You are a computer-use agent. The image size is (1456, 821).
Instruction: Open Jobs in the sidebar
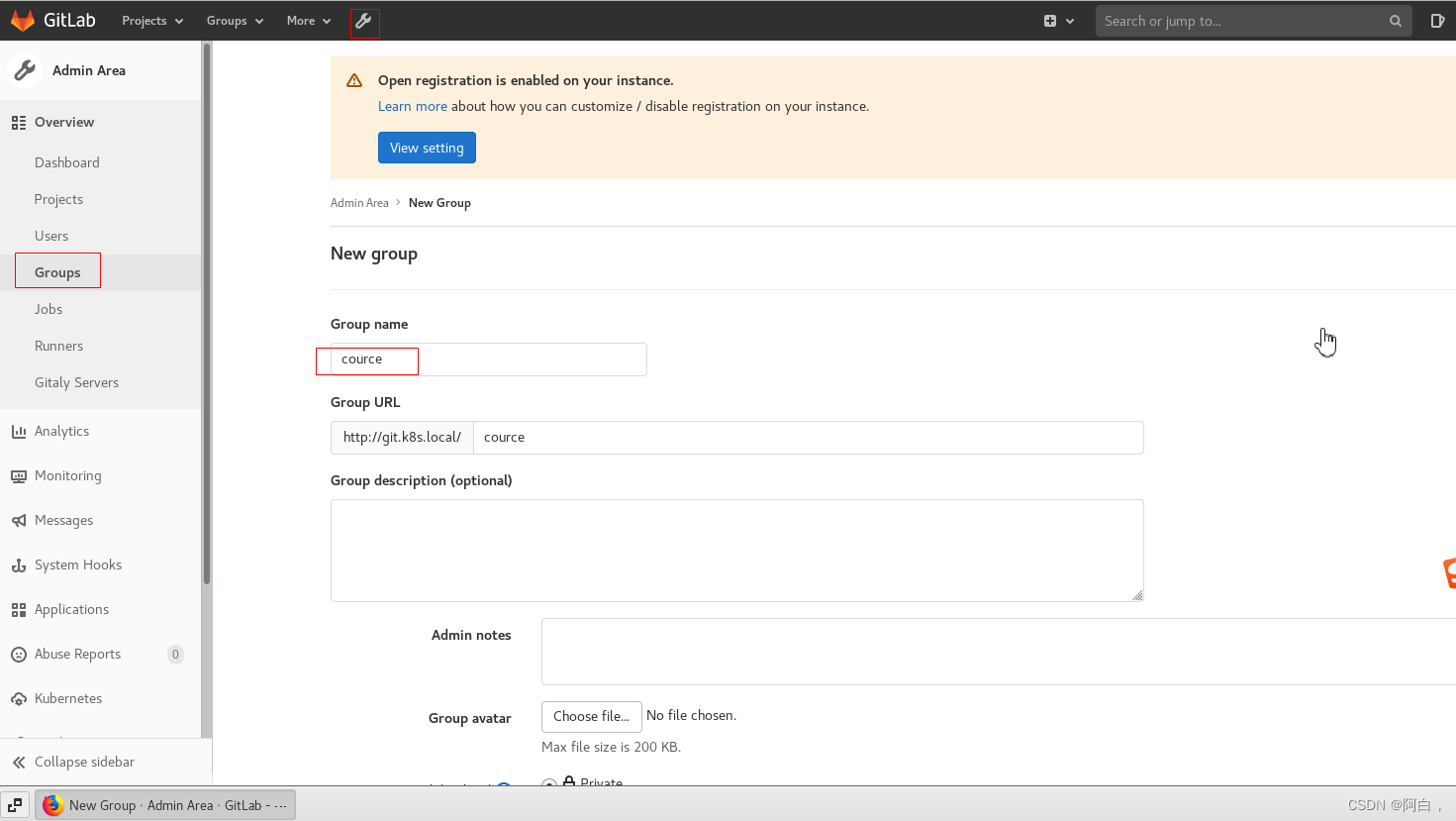[49, 309]
